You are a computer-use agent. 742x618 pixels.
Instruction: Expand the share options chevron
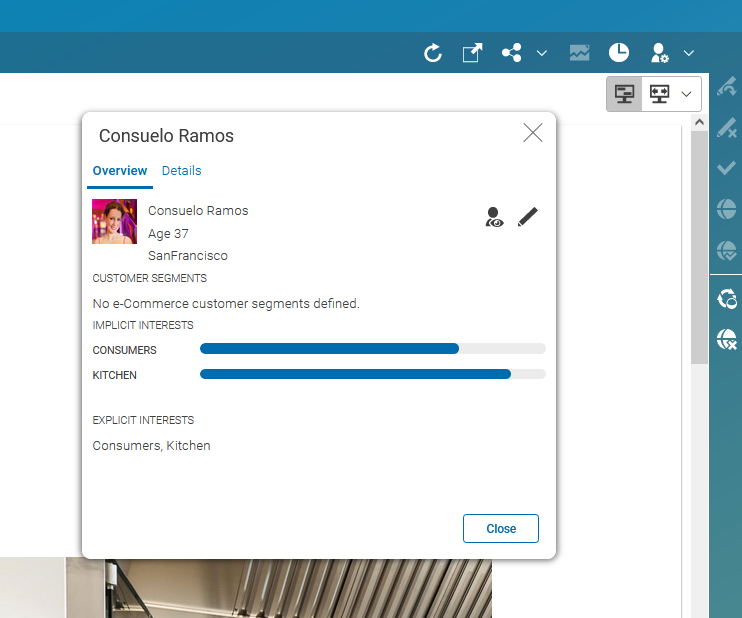542,53
